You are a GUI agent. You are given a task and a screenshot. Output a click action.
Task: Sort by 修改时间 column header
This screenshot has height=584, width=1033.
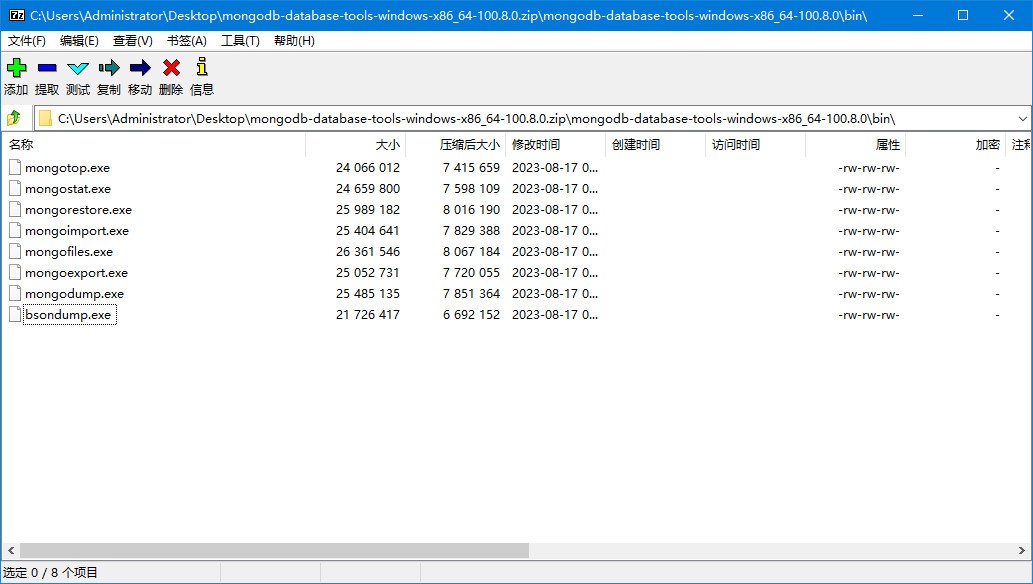556,145
